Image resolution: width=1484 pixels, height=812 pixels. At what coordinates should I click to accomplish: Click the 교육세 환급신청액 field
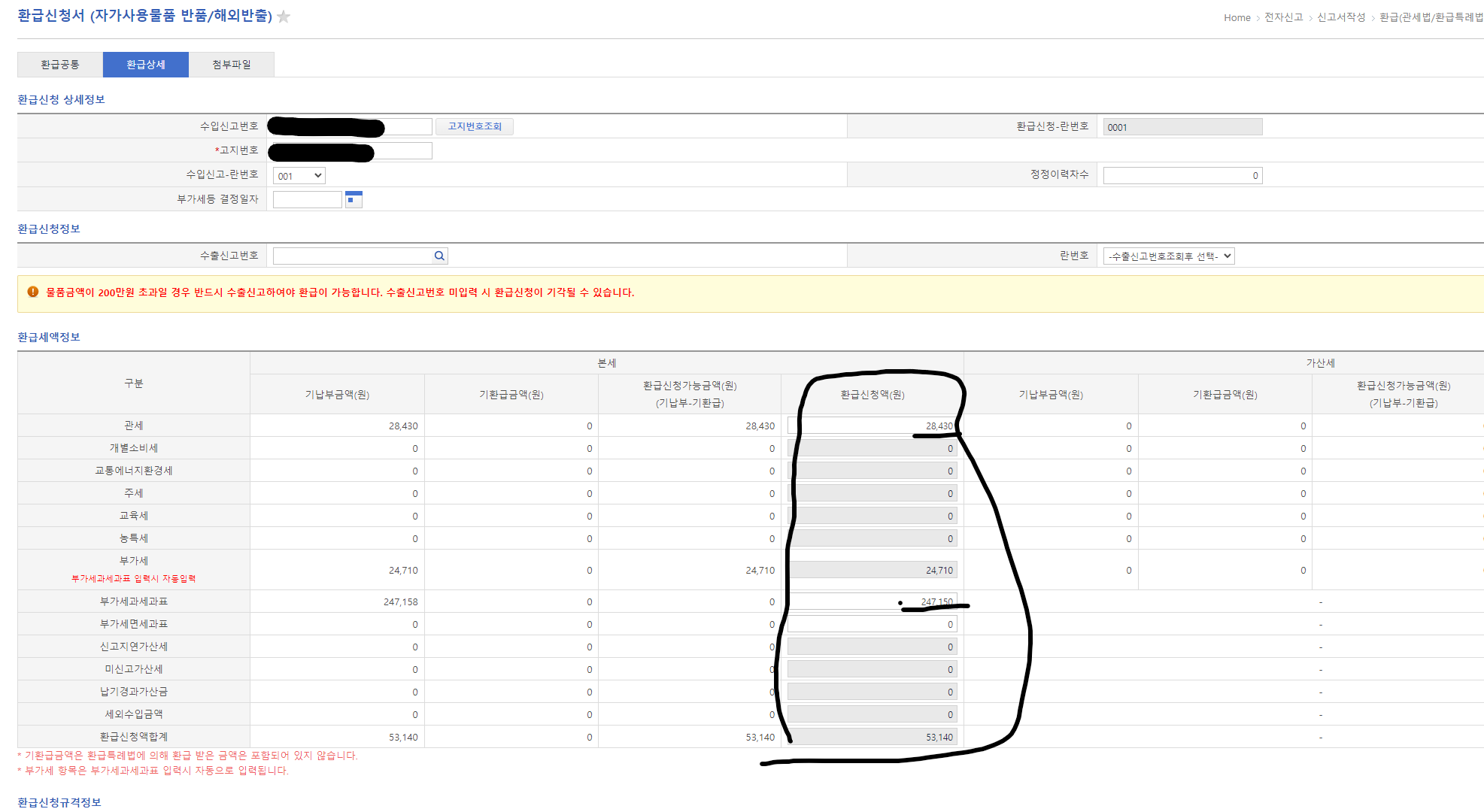(872, 516)
